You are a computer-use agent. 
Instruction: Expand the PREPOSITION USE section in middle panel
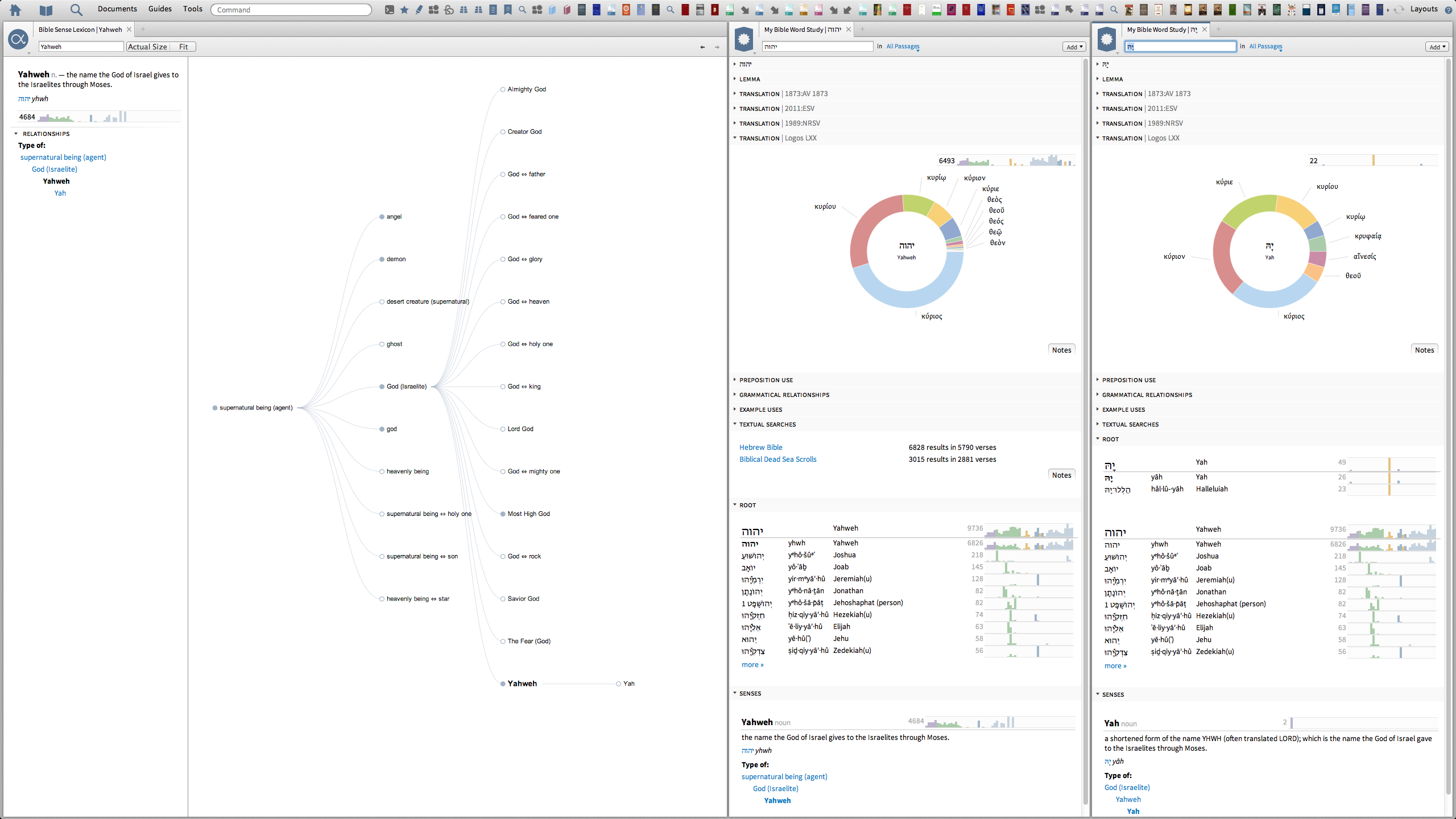pos(766,380)
